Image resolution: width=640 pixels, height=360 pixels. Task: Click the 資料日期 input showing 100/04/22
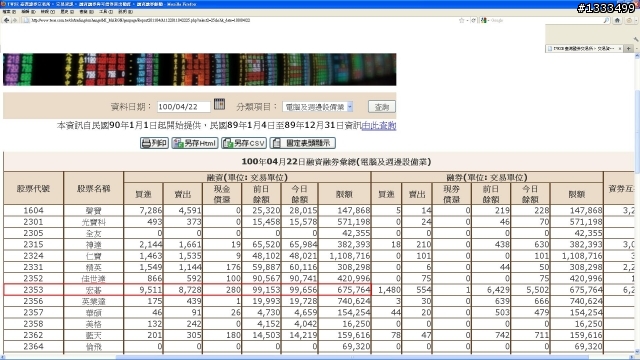coord(184,107)
